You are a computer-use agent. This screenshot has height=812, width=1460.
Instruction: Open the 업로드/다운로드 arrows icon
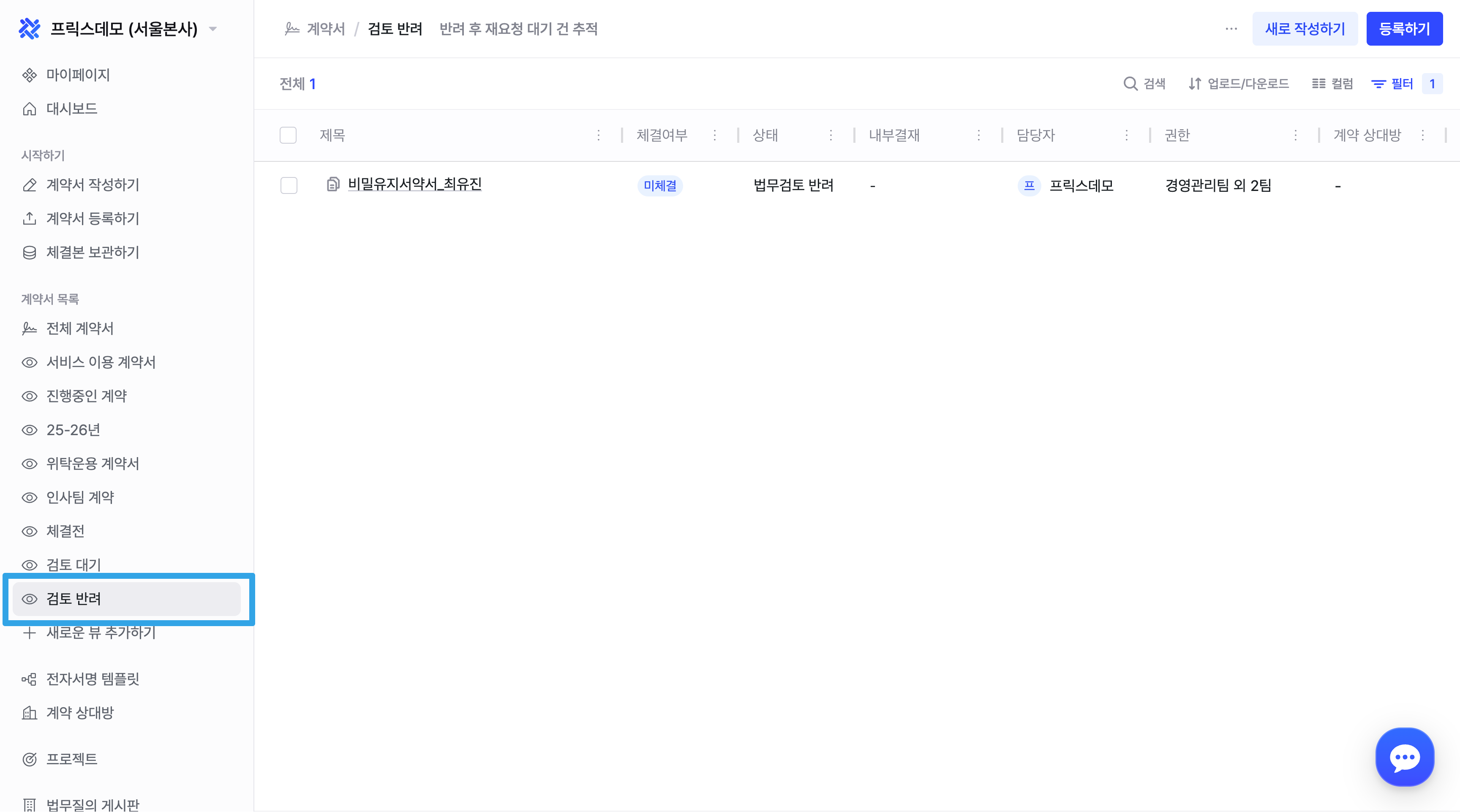[1195, 84]
